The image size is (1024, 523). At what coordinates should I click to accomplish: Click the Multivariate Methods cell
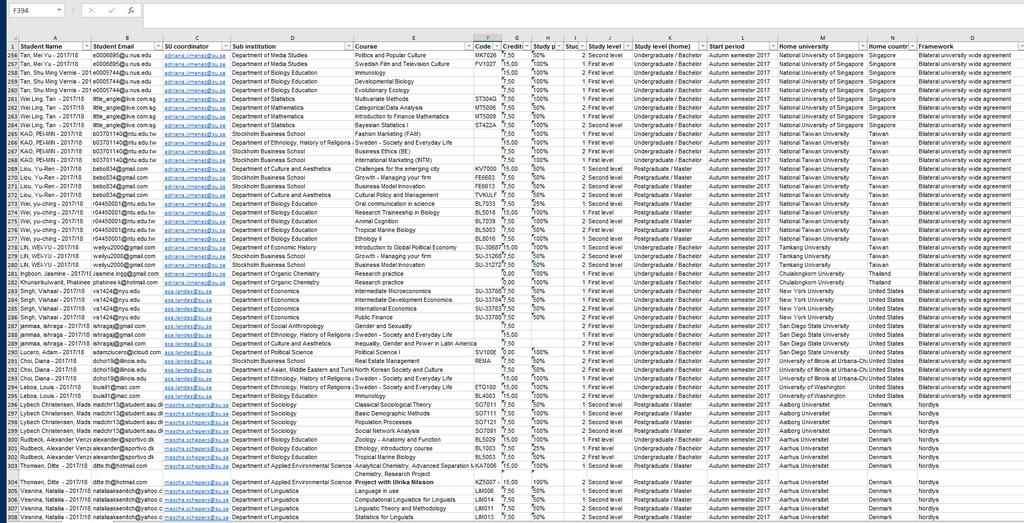(413, 99)
